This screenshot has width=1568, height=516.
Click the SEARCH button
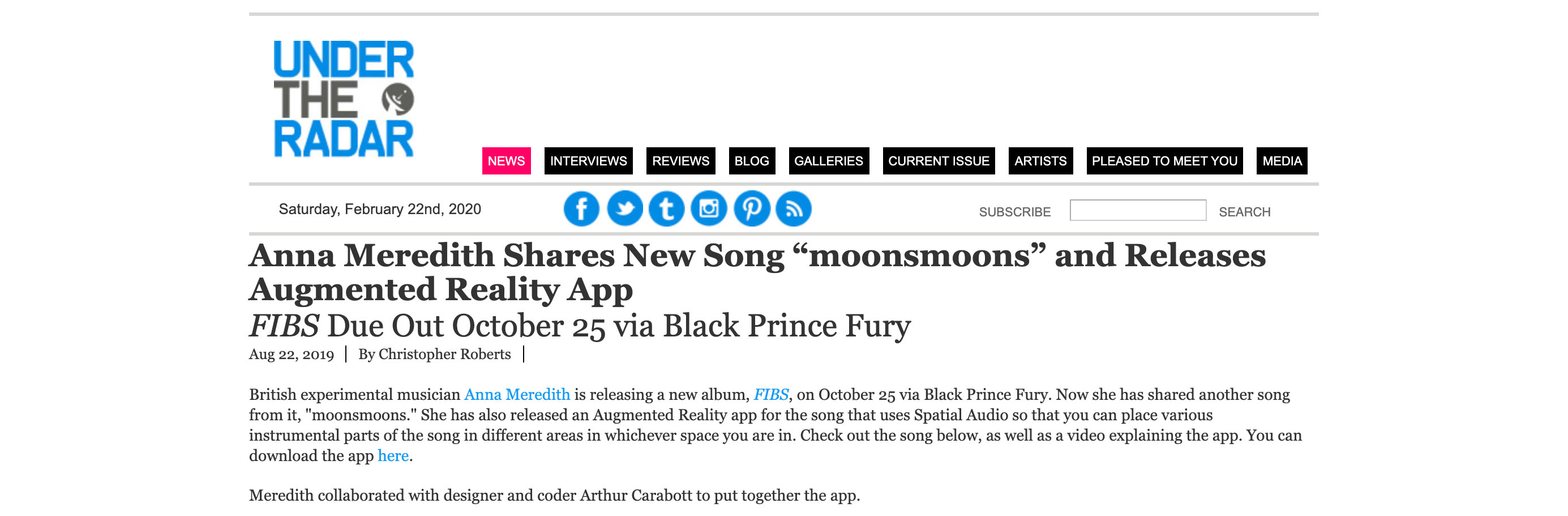click(x=1244, y=212)
